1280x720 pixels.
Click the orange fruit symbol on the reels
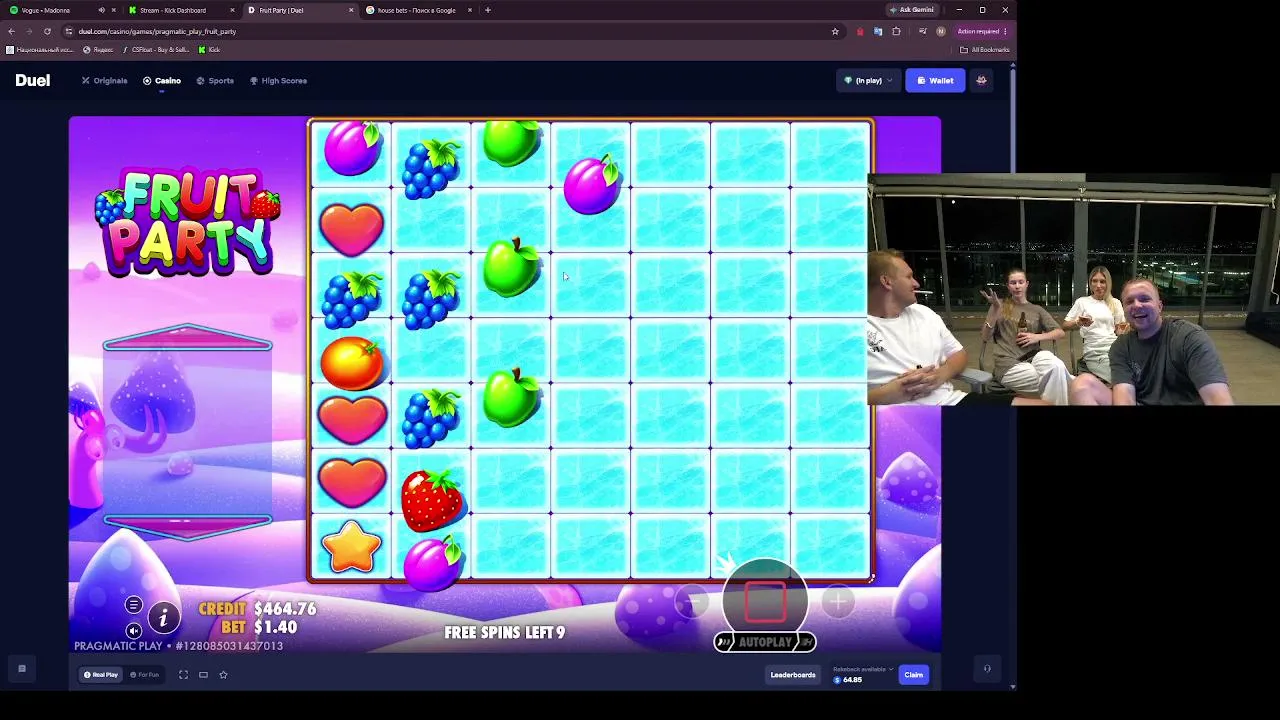point(352,361)
